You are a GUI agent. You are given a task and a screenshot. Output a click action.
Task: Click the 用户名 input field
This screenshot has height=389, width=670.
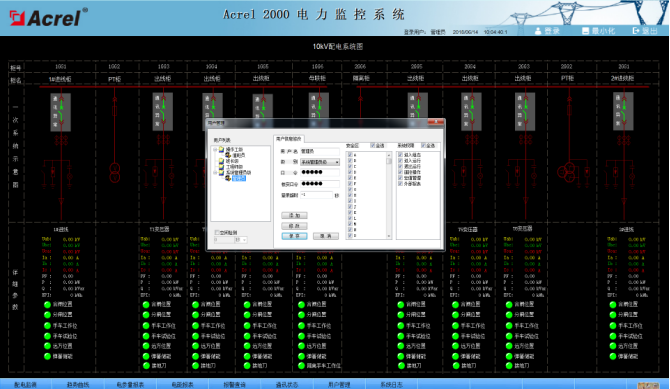pos(320,151)
